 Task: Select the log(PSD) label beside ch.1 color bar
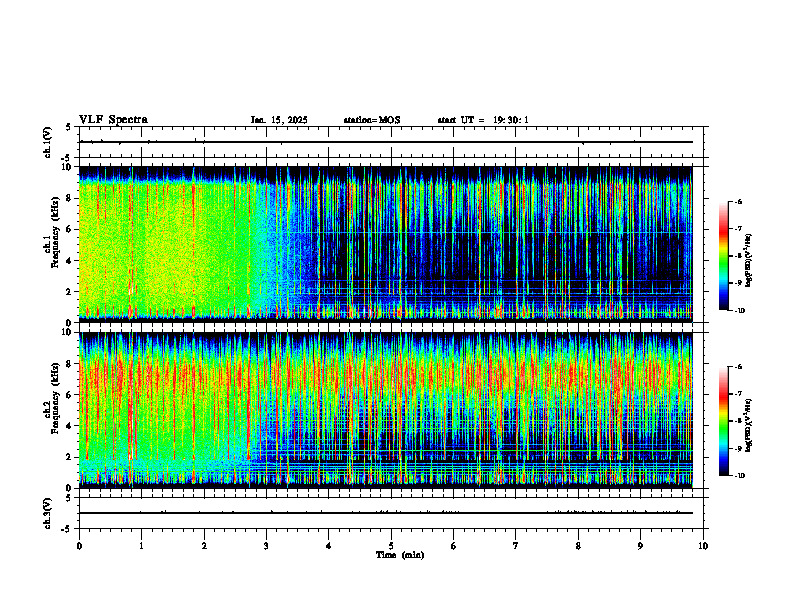point(749,261)
